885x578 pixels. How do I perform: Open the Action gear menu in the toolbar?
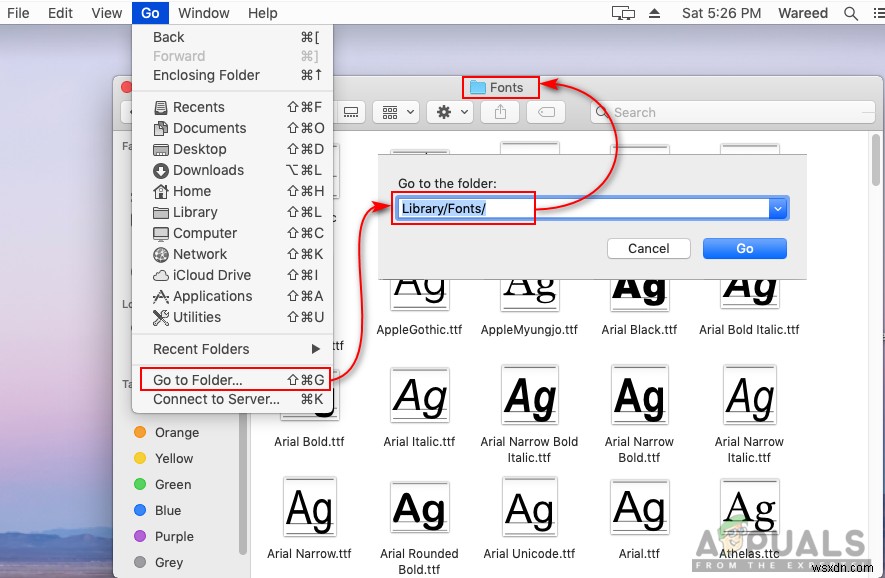tap(450, 112)
